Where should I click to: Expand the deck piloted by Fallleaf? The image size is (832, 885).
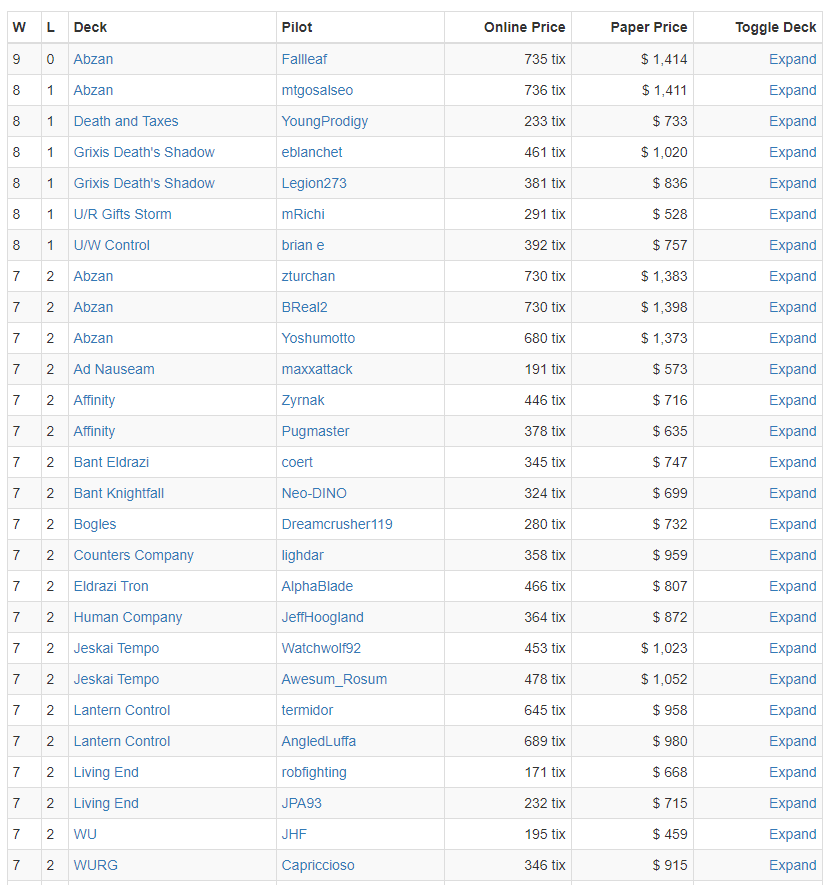coord(792,59)
